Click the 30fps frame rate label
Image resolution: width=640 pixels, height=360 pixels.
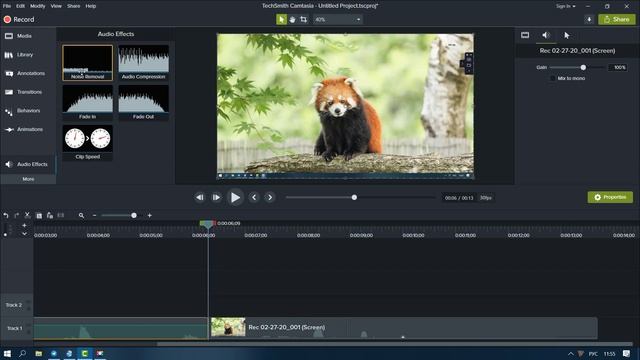click(486, 198)
